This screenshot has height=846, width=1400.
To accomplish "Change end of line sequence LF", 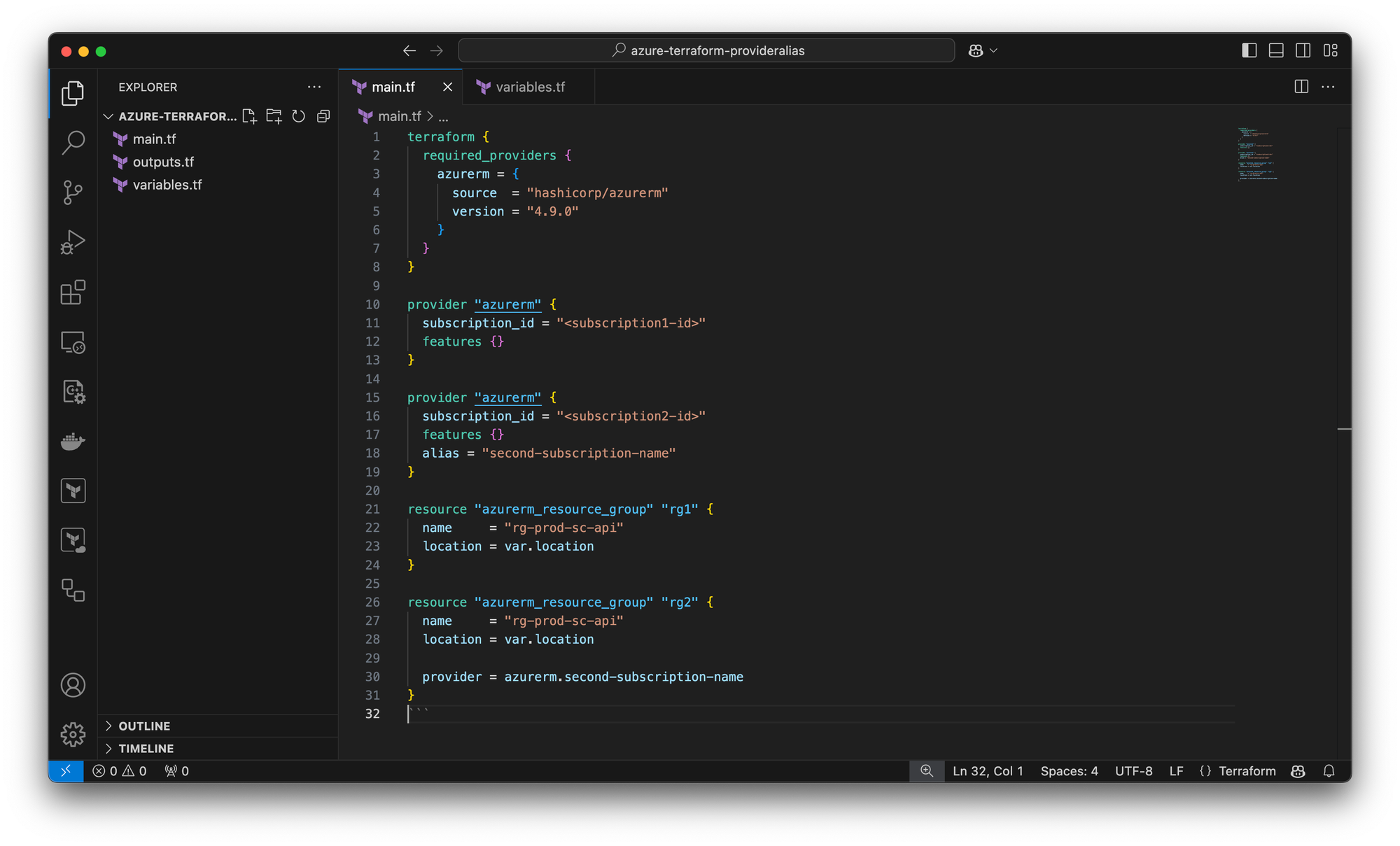I will 1176,770.
